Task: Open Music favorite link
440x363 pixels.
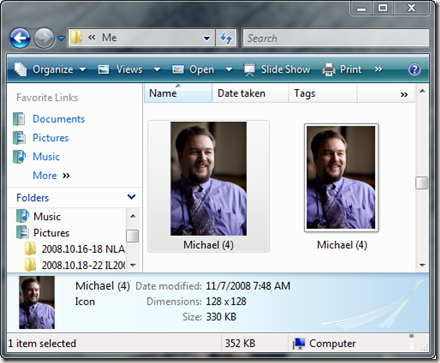Action: pos(46,156)
